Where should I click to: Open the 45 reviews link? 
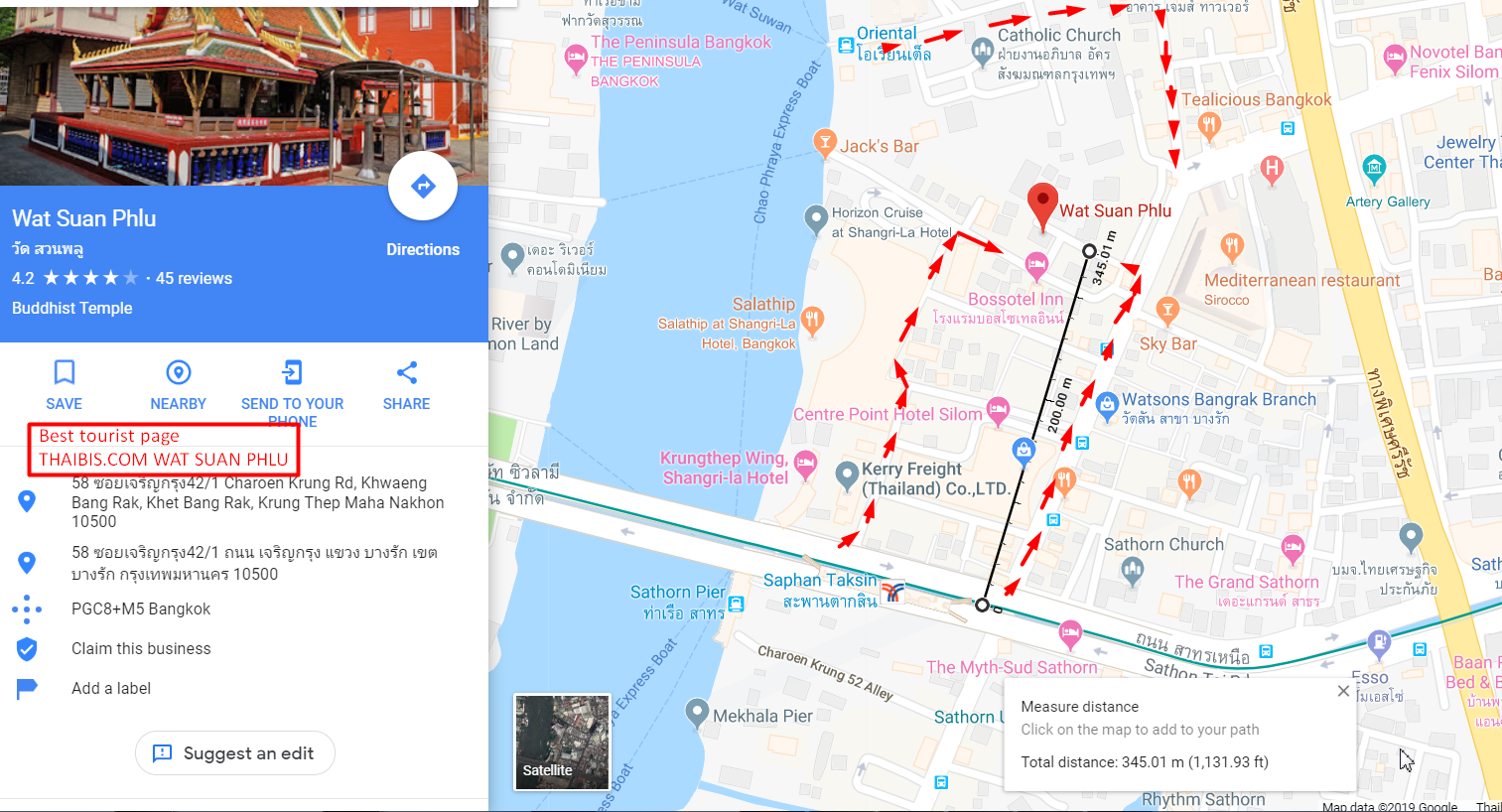194,279
